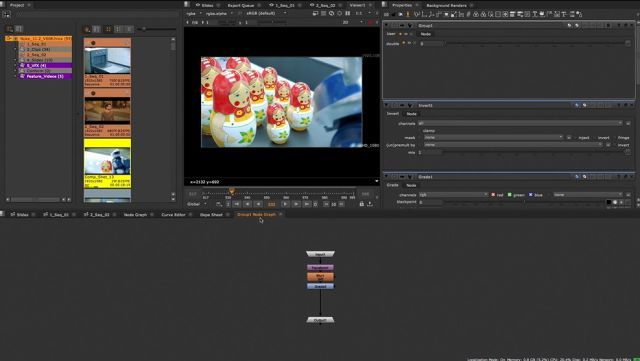
Task: Click the circular icon next to the pause icon in the viewer toolbar
Action: (339, 13)
